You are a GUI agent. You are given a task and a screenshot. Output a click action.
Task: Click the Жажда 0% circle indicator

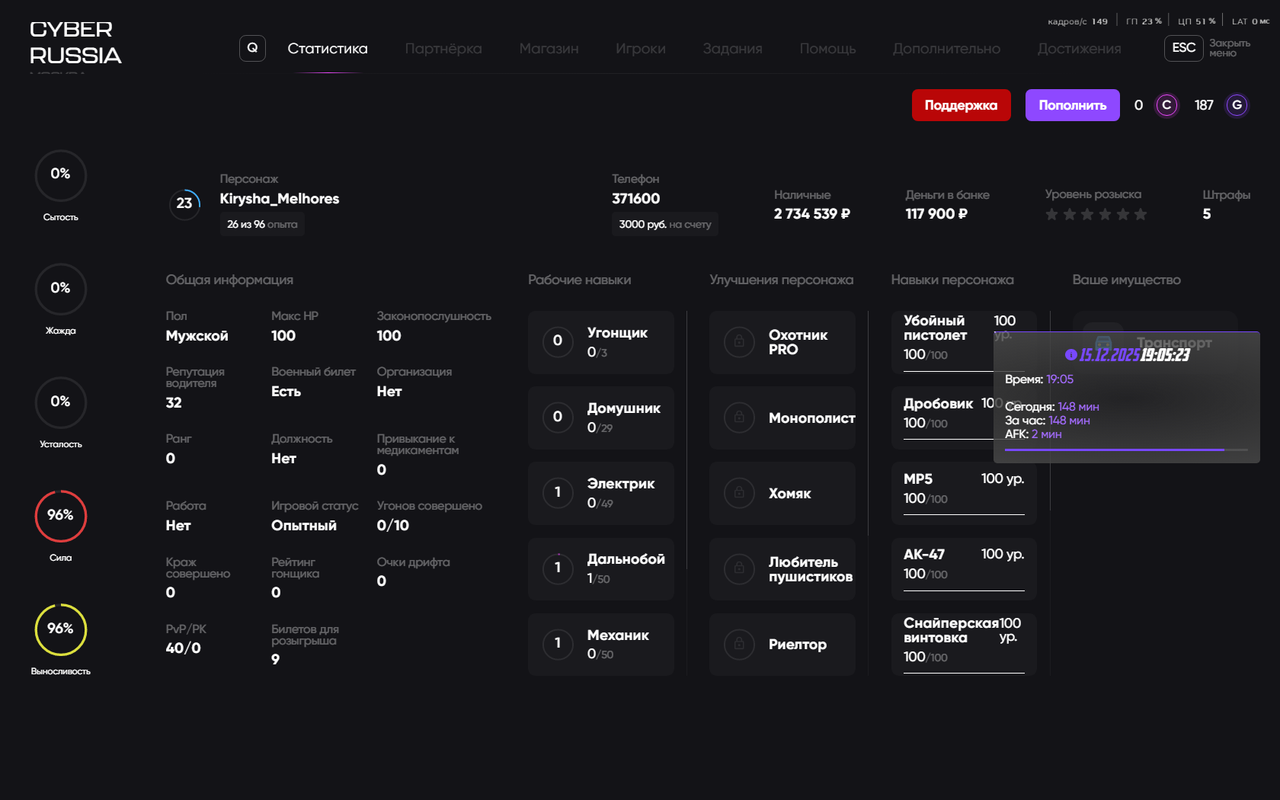pyautogui.click(x=61, y=289)
